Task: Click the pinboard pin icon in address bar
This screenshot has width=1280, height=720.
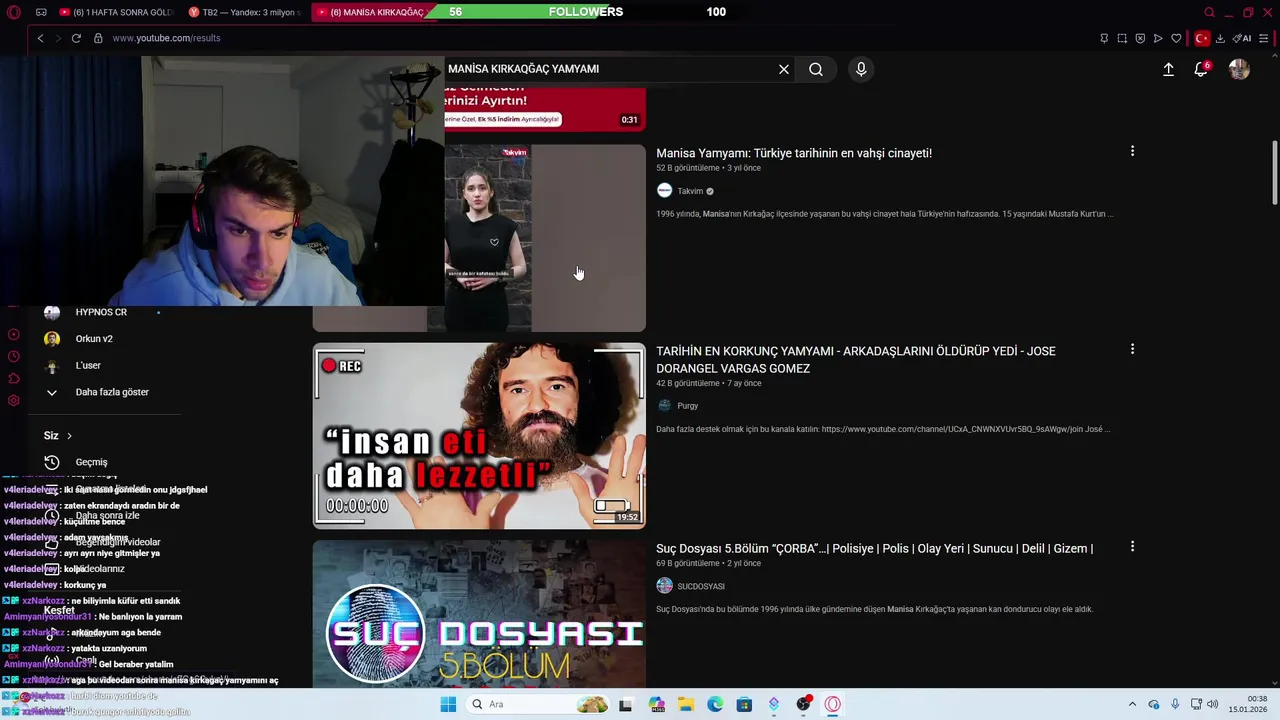Action: click(x=1104, y=38)
